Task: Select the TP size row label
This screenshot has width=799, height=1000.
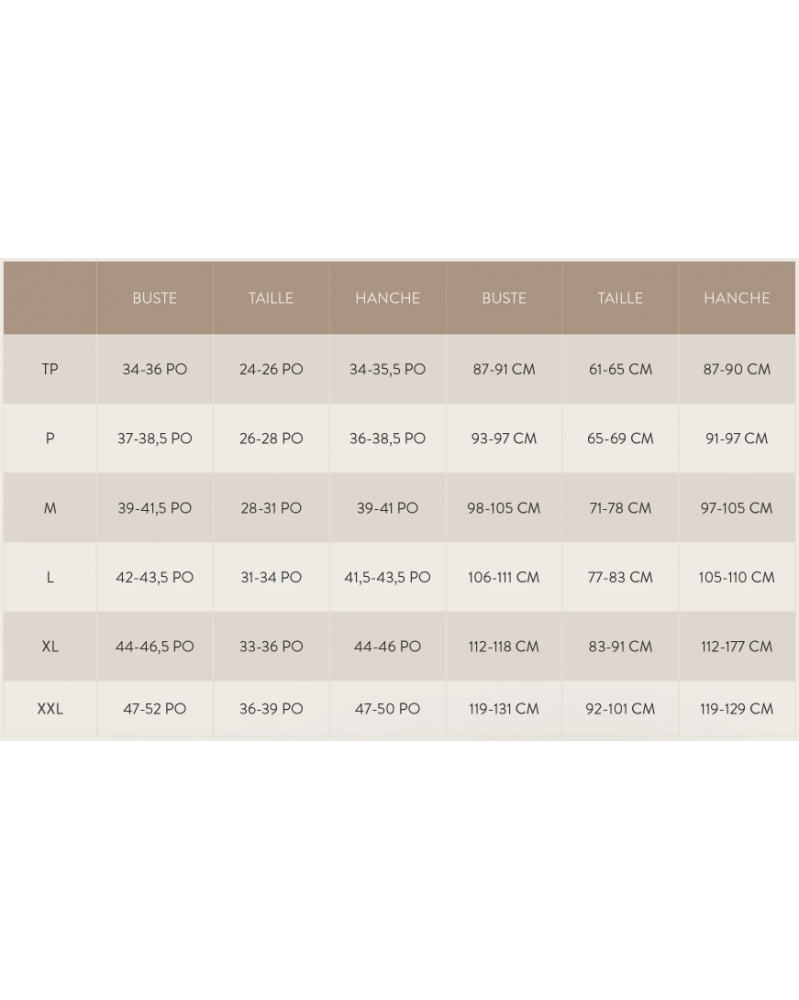Action: [x=50, y=369]
